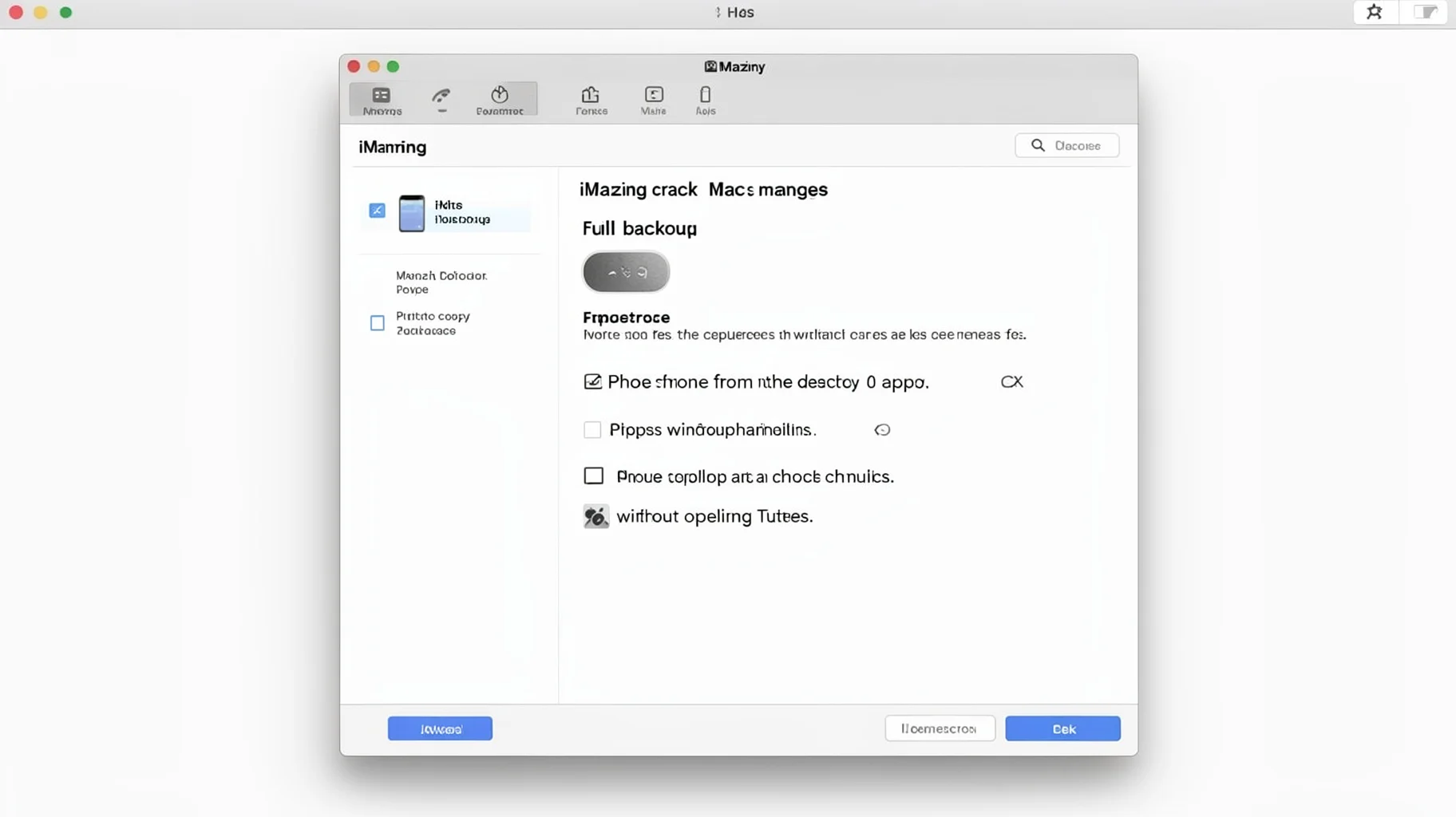This screenshot has width=1456, height=817.
Task: Click the 'without opeliring Tutees.' text
Action: [714, 516]
